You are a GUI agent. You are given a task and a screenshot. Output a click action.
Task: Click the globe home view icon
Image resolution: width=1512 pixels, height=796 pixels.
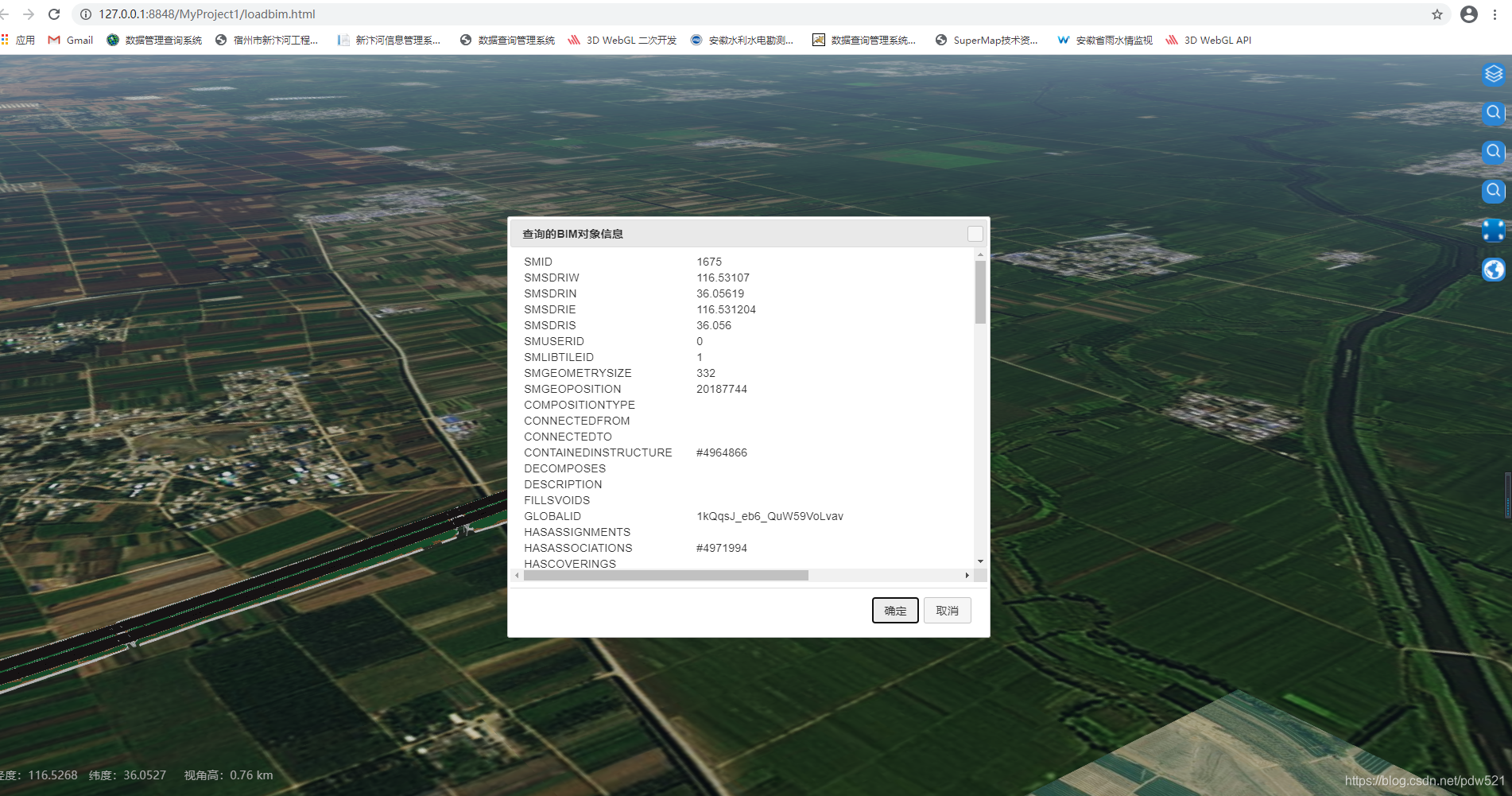point(1494,270)
